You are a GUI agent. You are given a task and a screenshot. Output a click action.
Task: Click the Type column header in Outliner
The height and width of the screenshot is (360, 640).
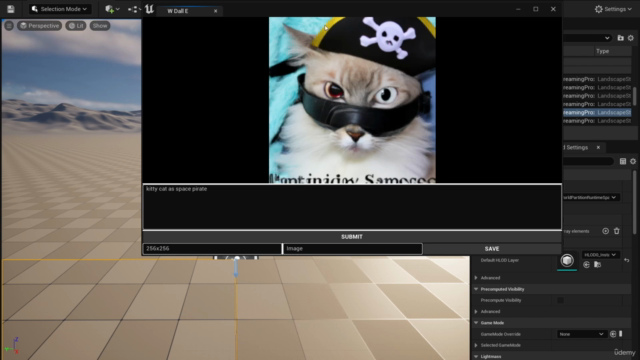click(602, 51)
